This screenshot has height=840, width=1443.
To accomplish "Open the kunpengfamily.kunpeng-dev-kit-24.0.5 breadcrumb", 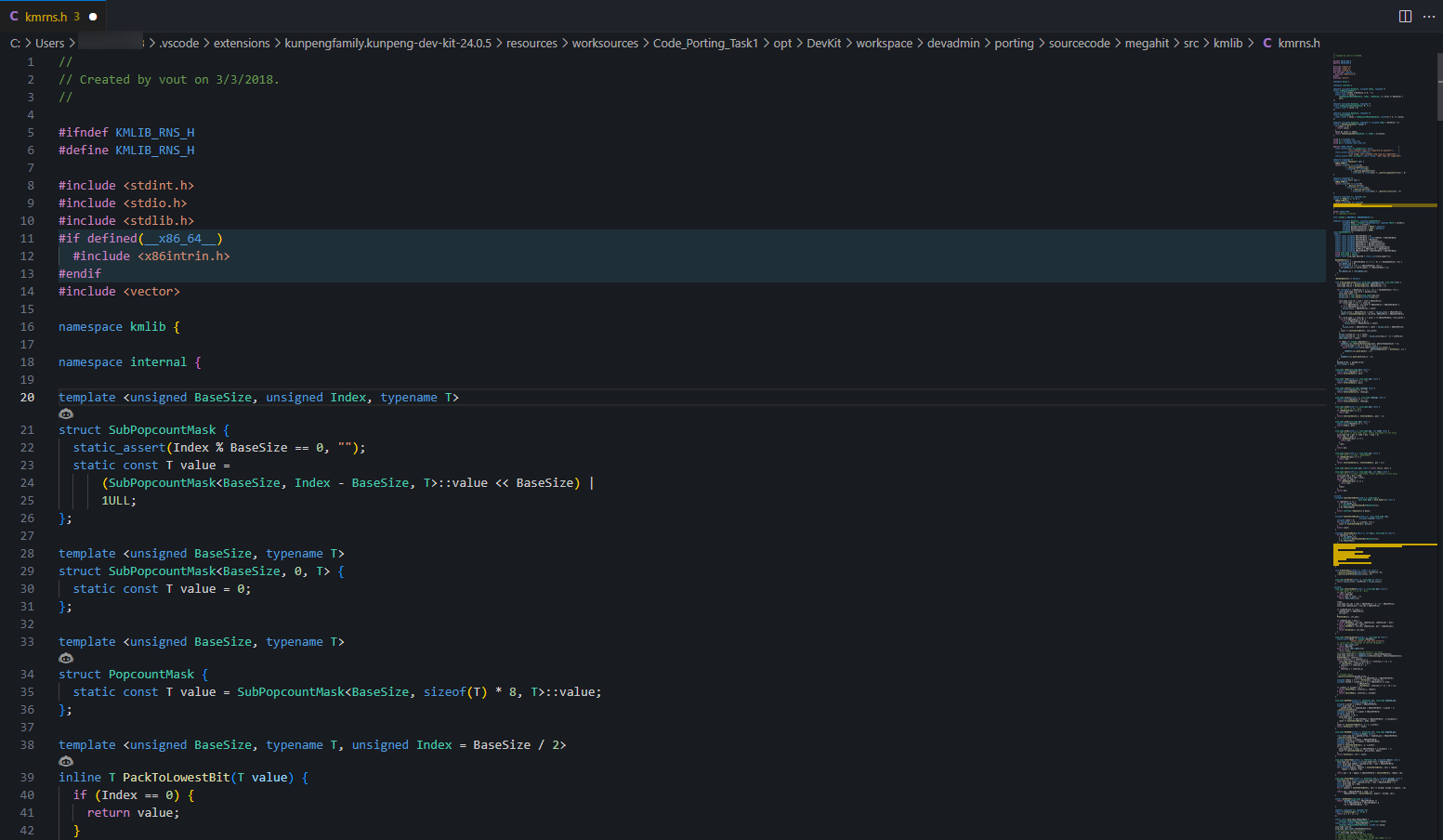I will (x=387, y=43).
